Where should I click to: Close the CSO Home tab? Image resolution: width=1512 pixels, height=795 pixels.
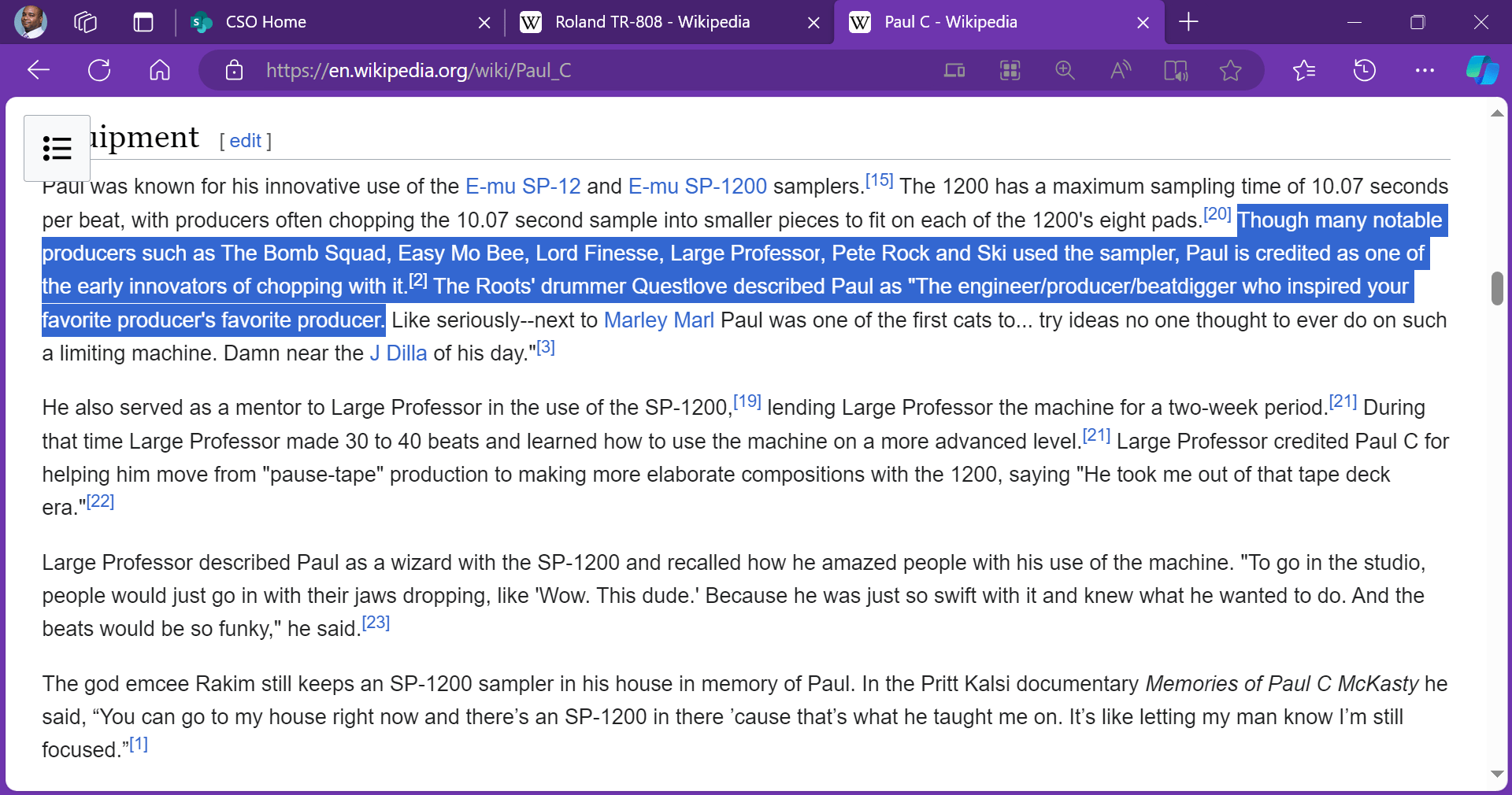484,23
